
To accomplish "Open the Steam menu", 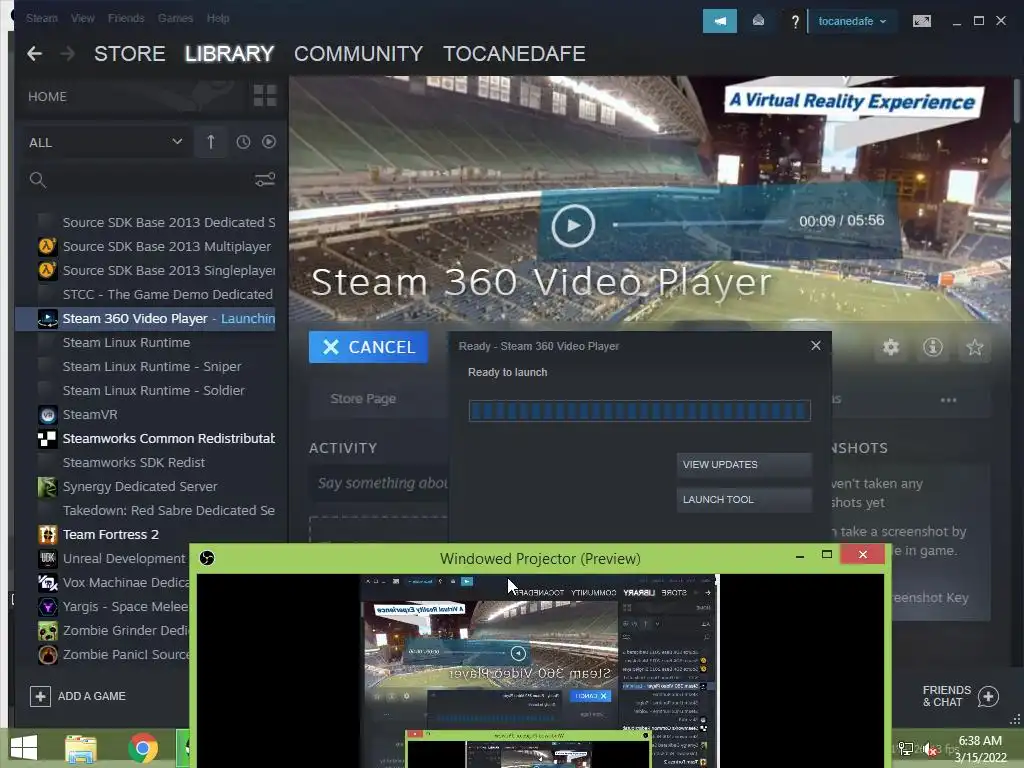I will (x=42, y=18).
